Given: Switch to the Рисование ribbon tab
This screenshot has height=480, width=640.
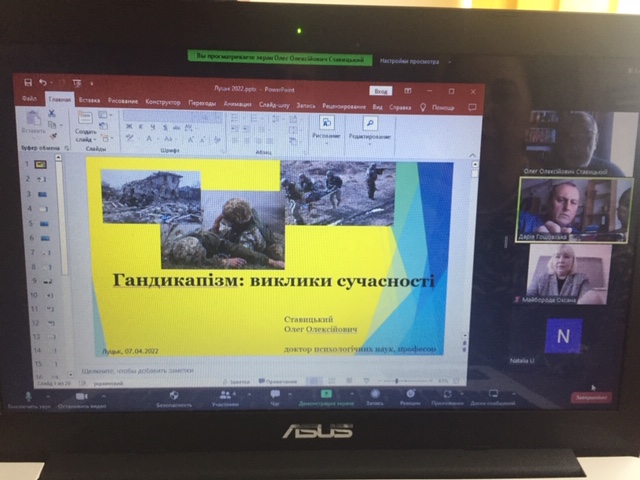Looking at the screenshot, I should pyautogui.click(x=123, y=101).
